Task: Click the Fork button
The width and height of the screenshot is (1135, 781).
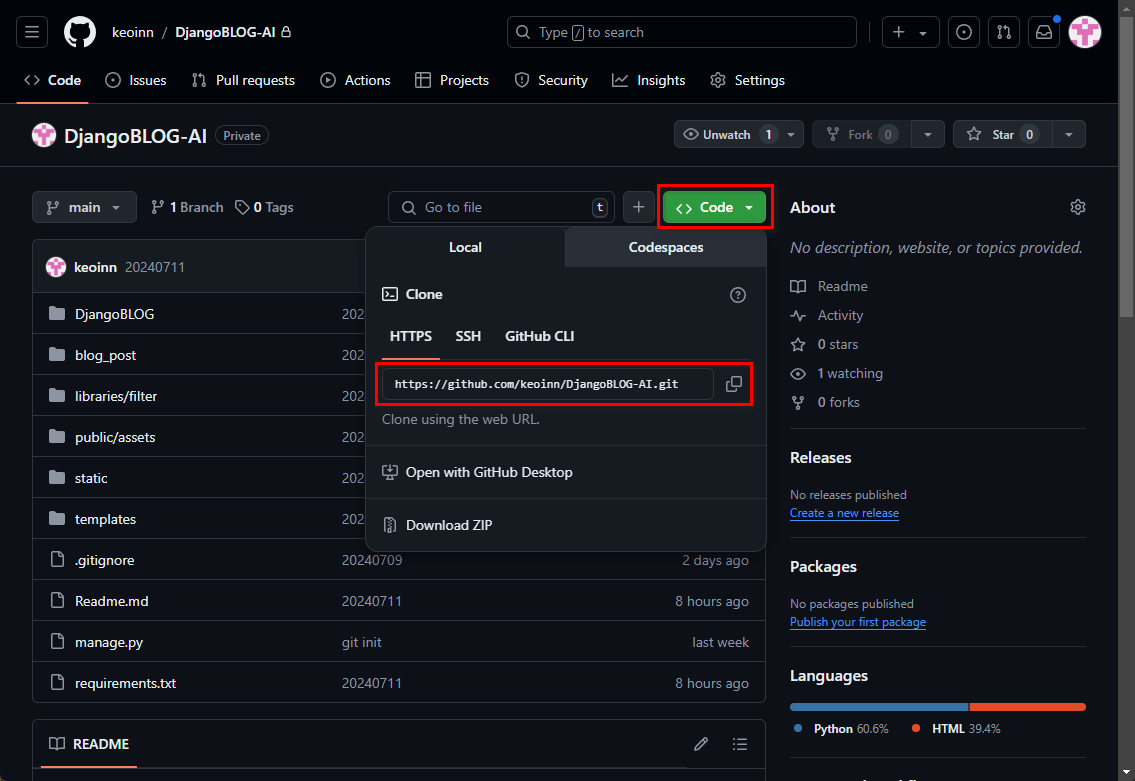Action: [x=861, y=135]
